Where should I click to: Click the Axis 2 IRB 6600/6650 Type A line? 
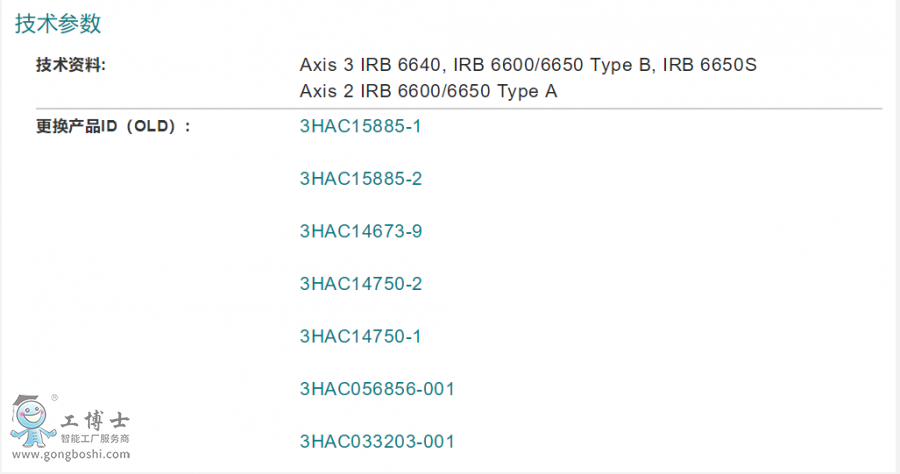pos(428,91)
